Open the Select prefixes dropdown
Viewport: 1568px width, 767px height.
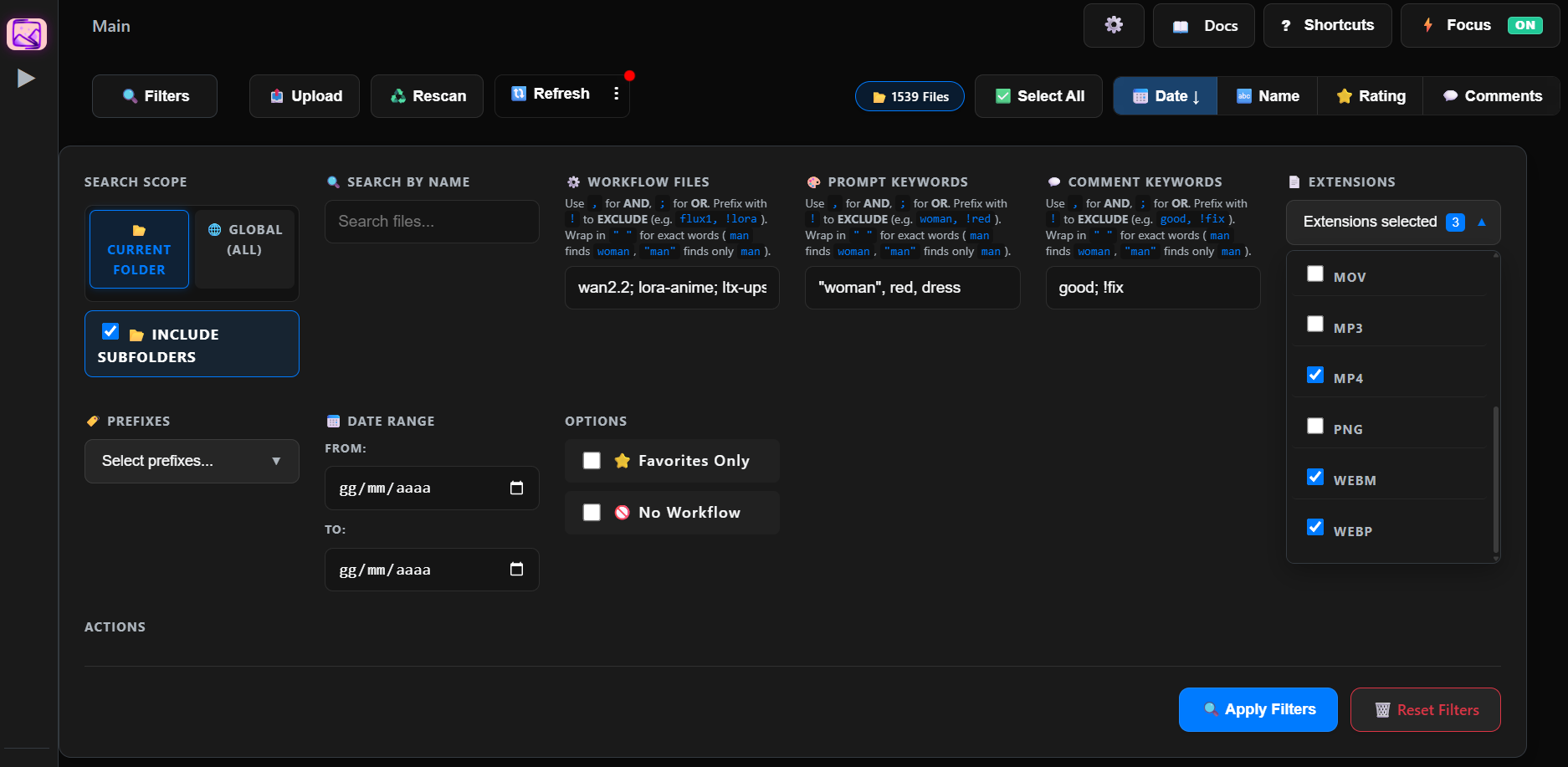(x=192, y=461)
